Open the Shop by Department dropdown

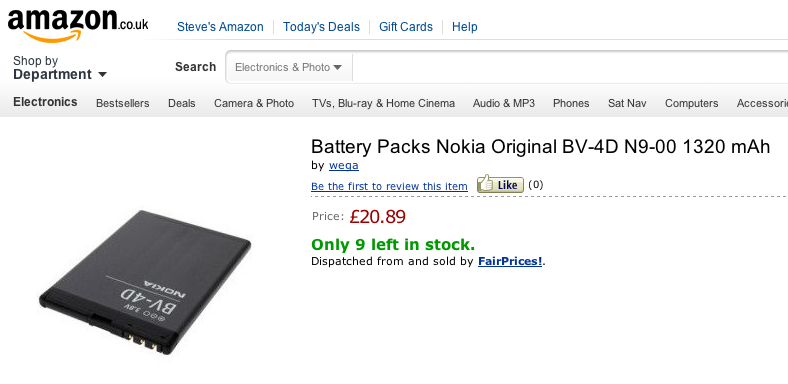coord(60,68)
